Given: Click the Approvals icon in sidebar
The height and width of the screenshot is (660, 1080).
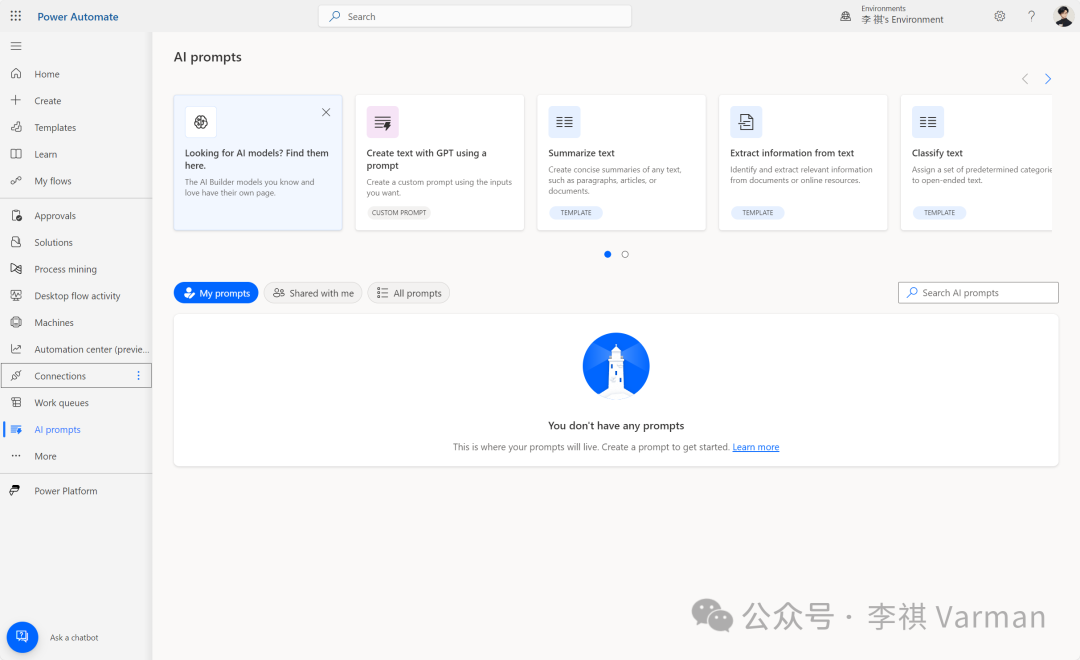Looking at the screenshot, I should (16, 216).
